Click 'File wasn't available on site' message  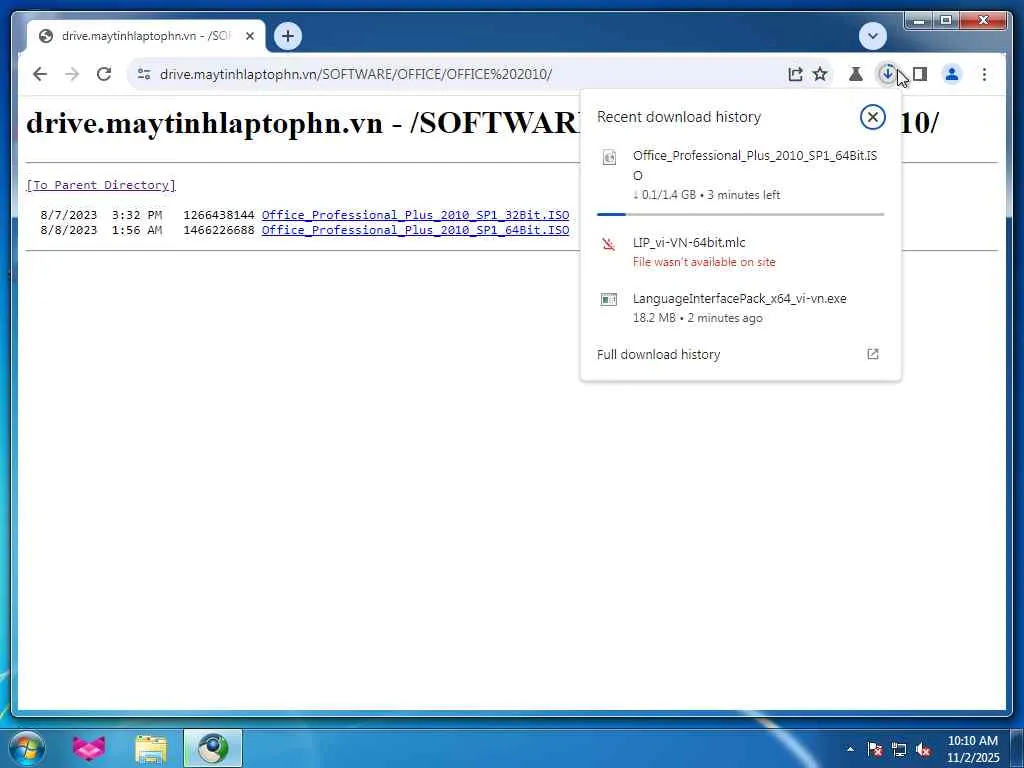(704, 262)
